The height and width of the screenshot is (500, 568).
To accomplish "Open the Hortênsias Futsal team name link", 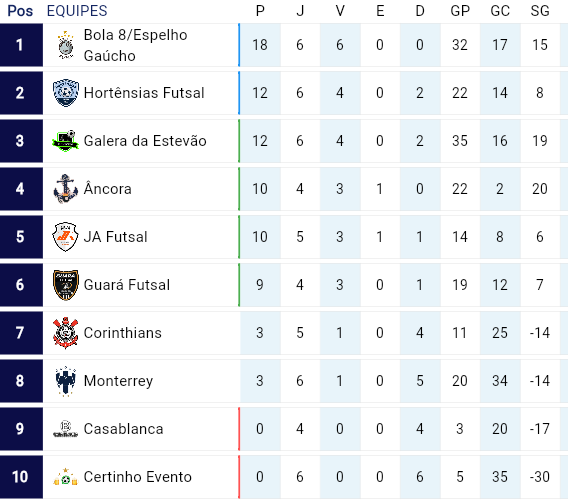I will (x=144, y=93).
